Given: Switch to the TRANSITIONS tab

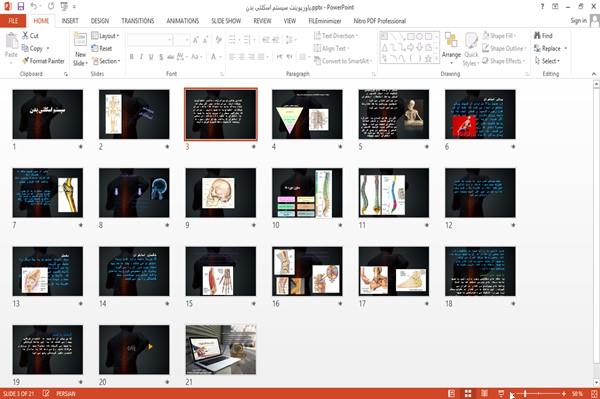Looking at the screenshot, I should point(138,21).
